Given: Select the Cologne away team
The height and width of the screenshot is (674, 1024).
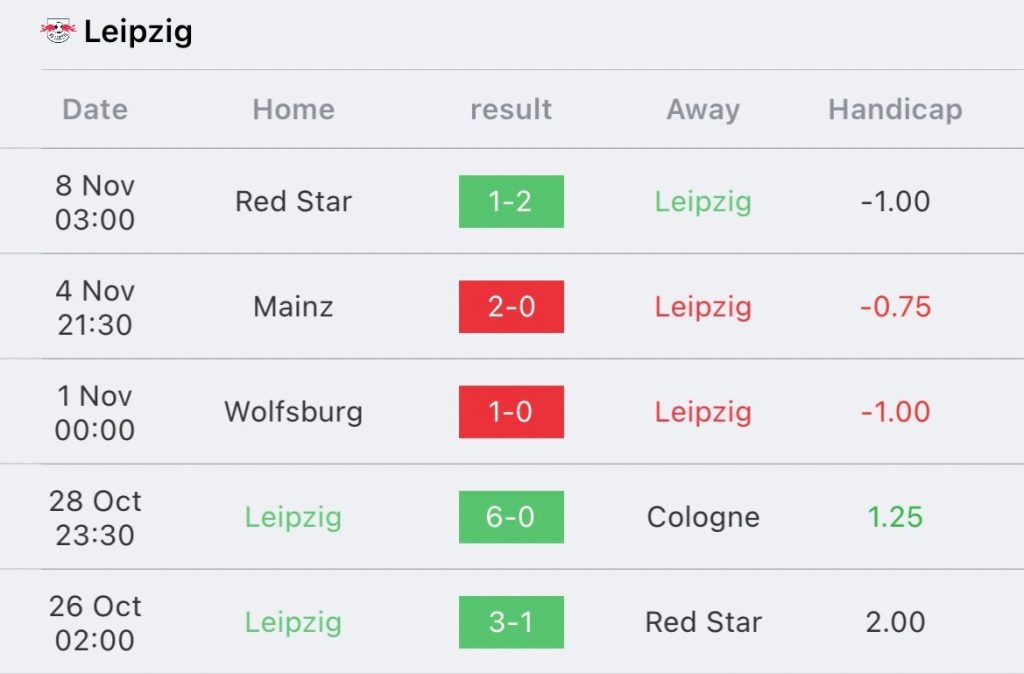Looking at the screenshot, I should [703, 517].
